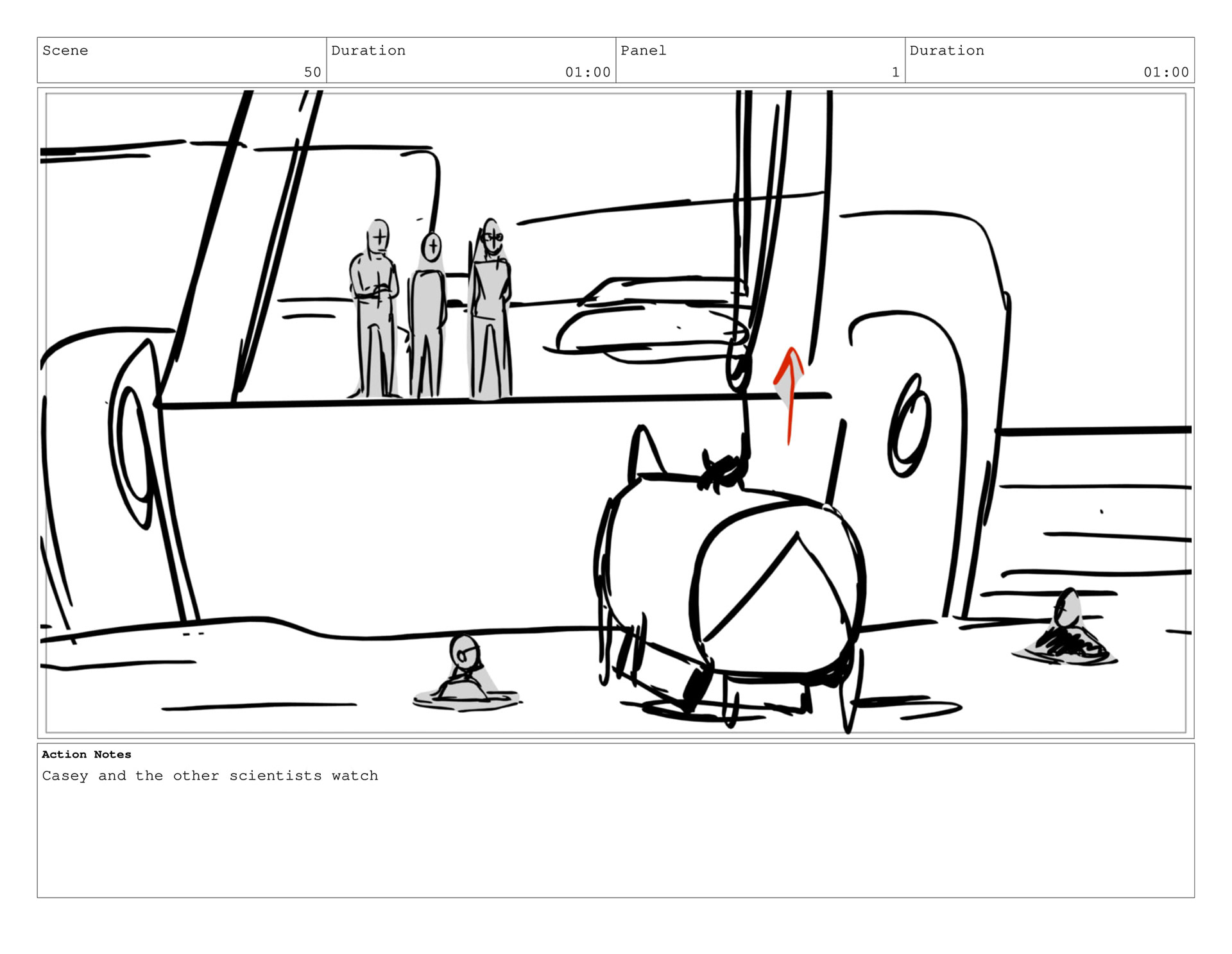
Task: Click the Duration label beside the Panel cell
Action: [x=946, y=51]
